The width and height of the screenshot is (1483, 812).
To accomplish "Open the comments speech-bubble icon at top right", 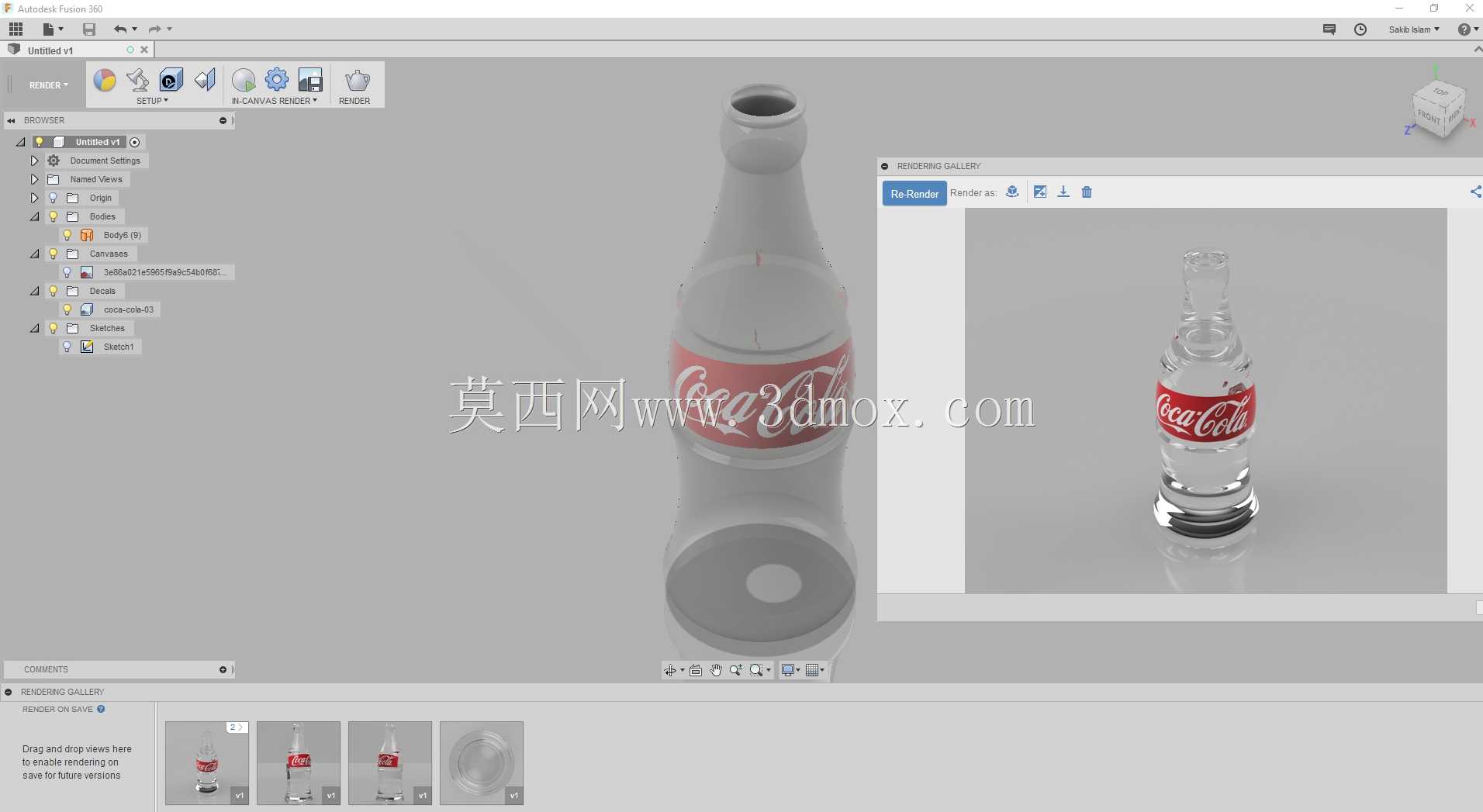I will click(x=1329, y=29).
